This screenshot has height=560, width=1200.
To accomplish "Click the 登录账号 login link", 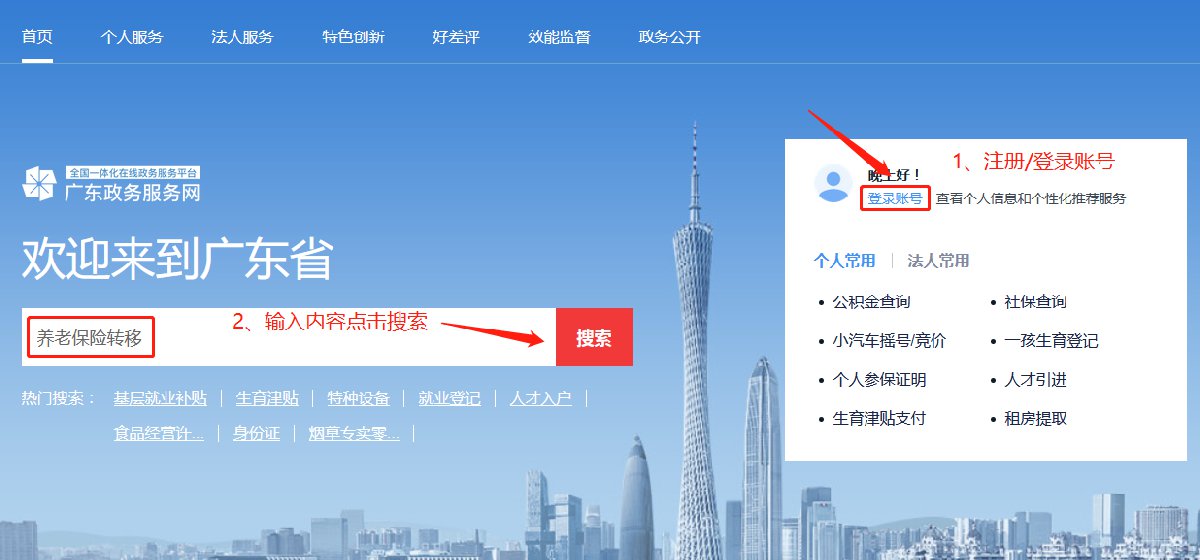I will (895, 198).
